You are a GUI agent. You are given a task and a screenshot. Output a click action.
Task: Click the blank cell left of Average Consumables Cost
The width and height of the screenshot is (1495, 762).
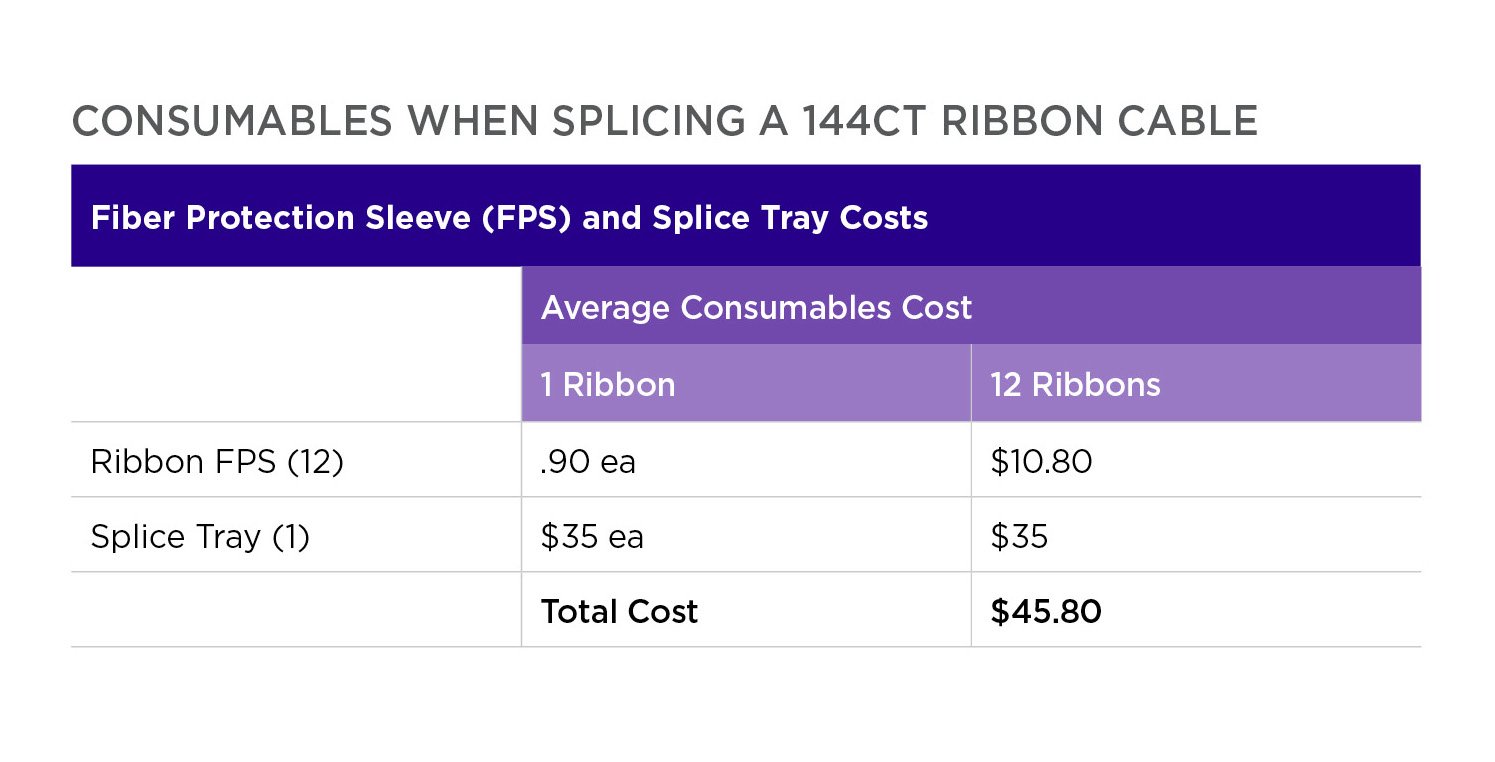[296, 344]
